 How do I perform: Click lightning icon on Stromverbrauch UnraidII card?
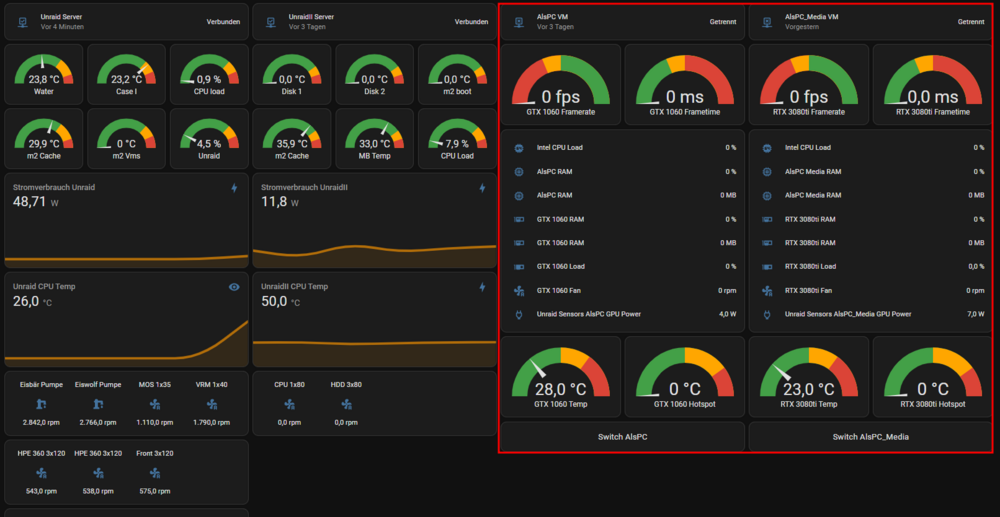(482, 188)
